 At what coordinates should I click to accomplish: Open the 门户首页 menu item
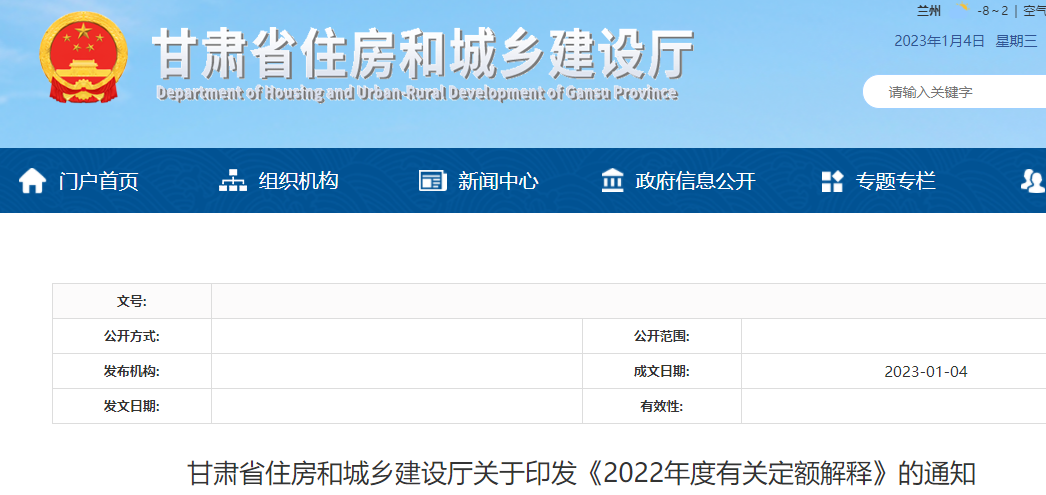point(98,181)
